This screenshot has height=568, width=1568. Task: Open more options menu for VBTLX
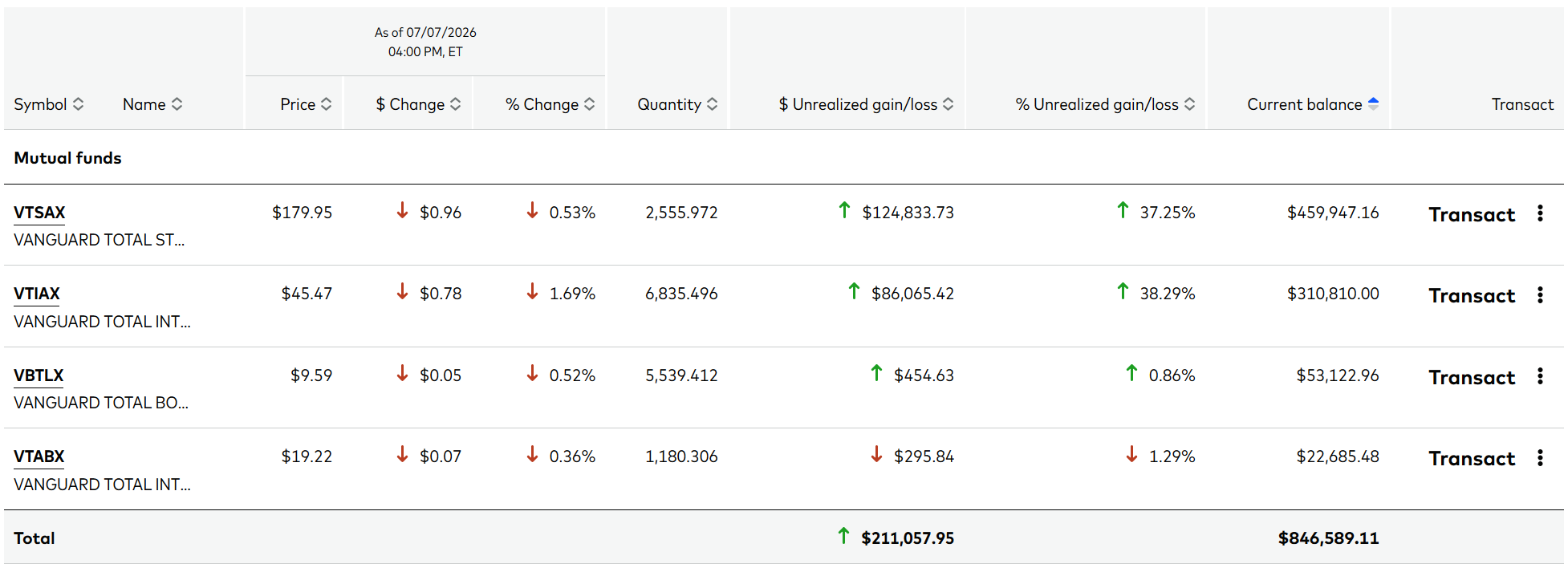[1540, 376]
